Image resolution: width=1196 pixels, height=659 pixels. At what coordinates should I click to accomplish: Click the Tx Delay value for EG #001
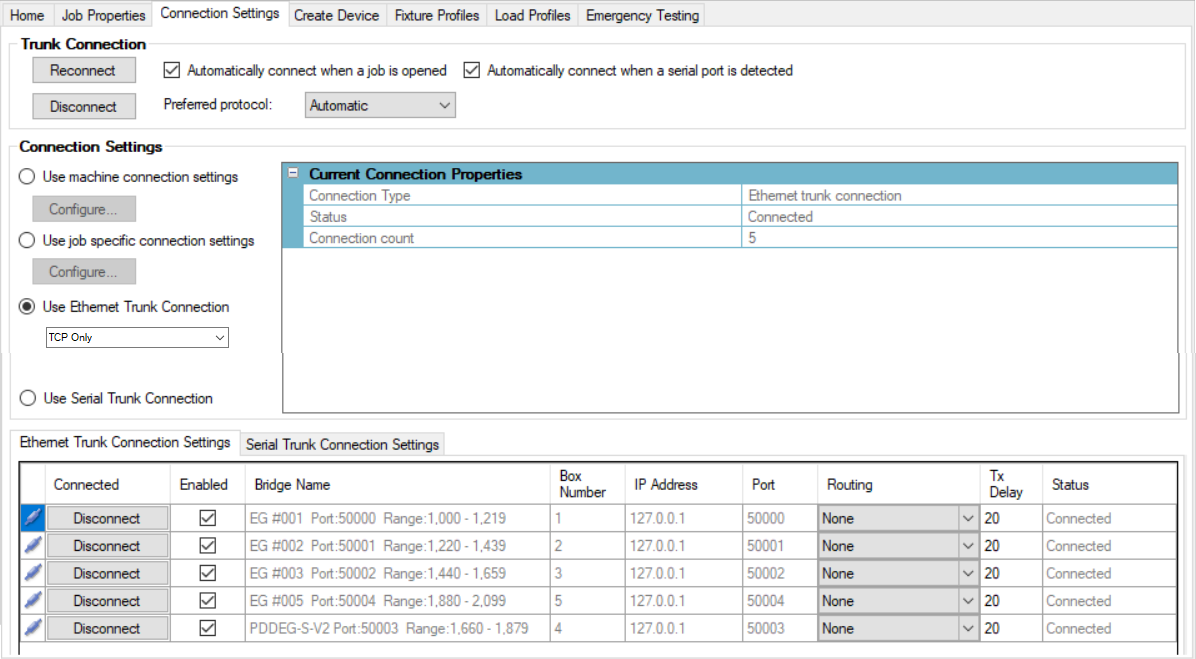[1005, 517]
